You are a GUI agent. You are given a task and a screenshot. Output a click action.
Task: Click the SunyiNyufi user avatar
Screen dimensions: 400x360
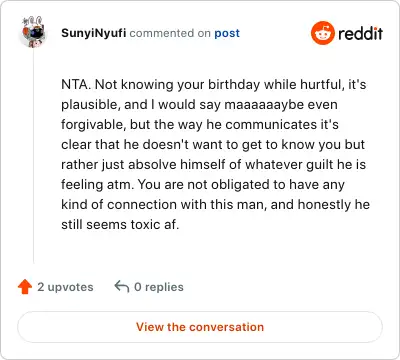[x=33, y=32]
